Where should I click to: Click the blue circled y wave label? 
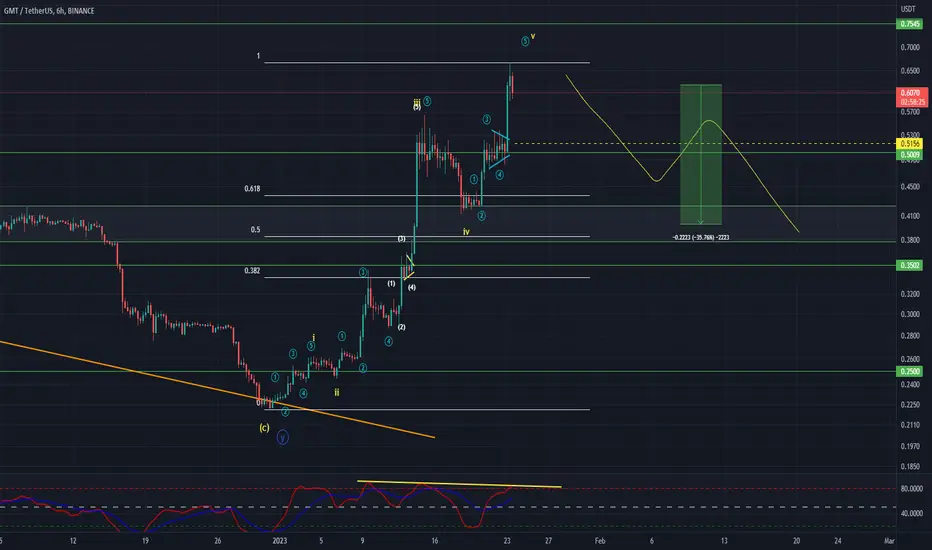tap(282, 438)
